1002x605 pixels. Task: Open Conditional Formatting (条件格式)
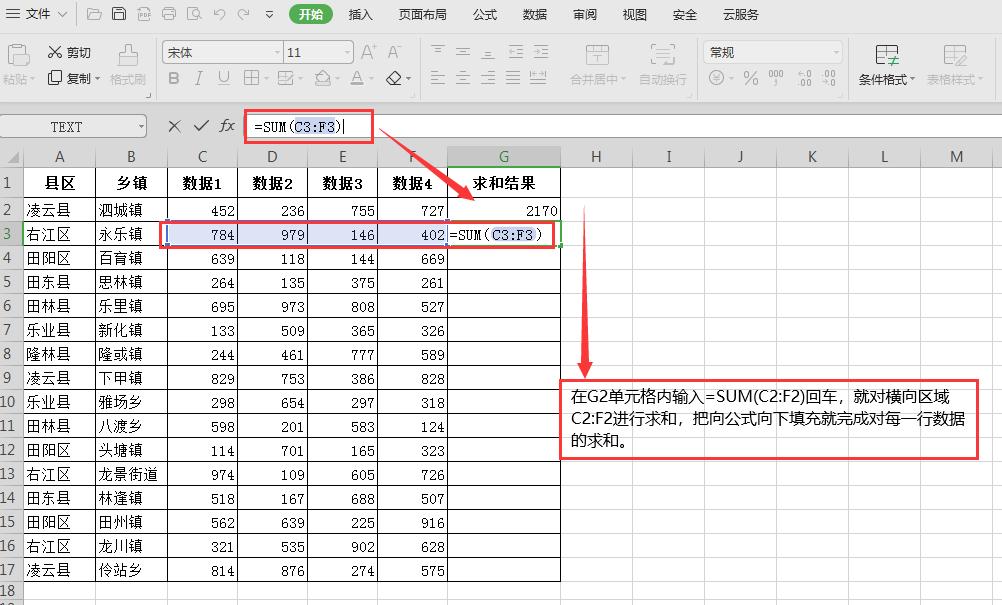(889, 68)
